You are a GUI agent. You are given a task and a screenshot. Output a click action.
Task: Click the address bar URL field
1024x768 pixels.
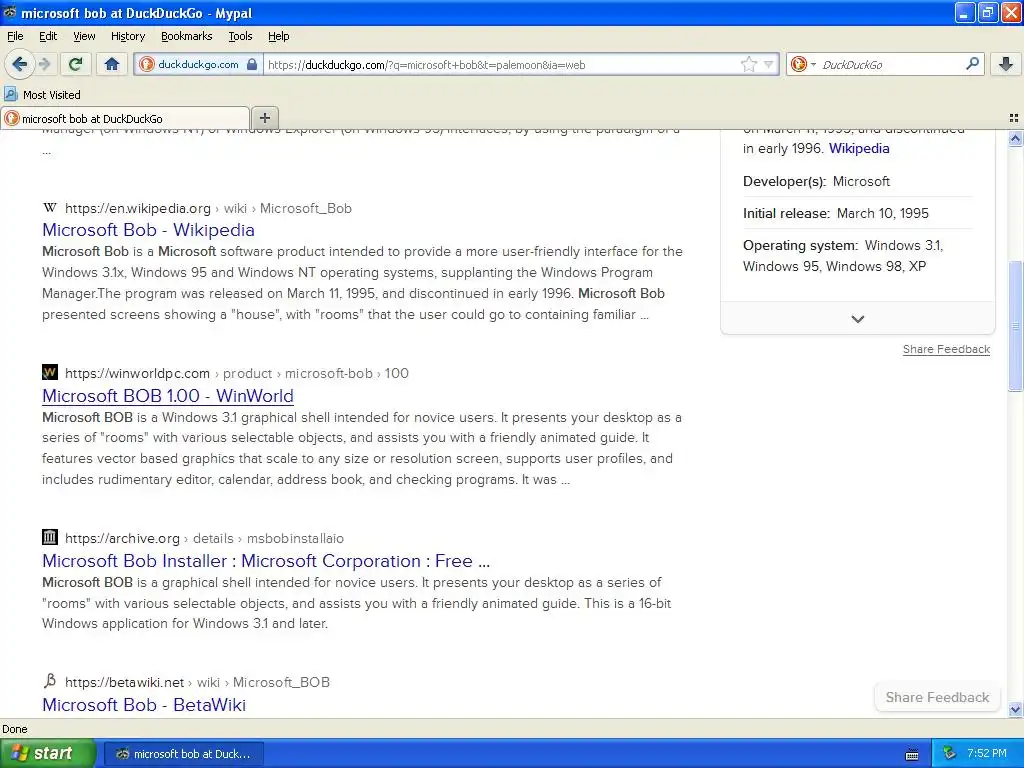point(500,64)
